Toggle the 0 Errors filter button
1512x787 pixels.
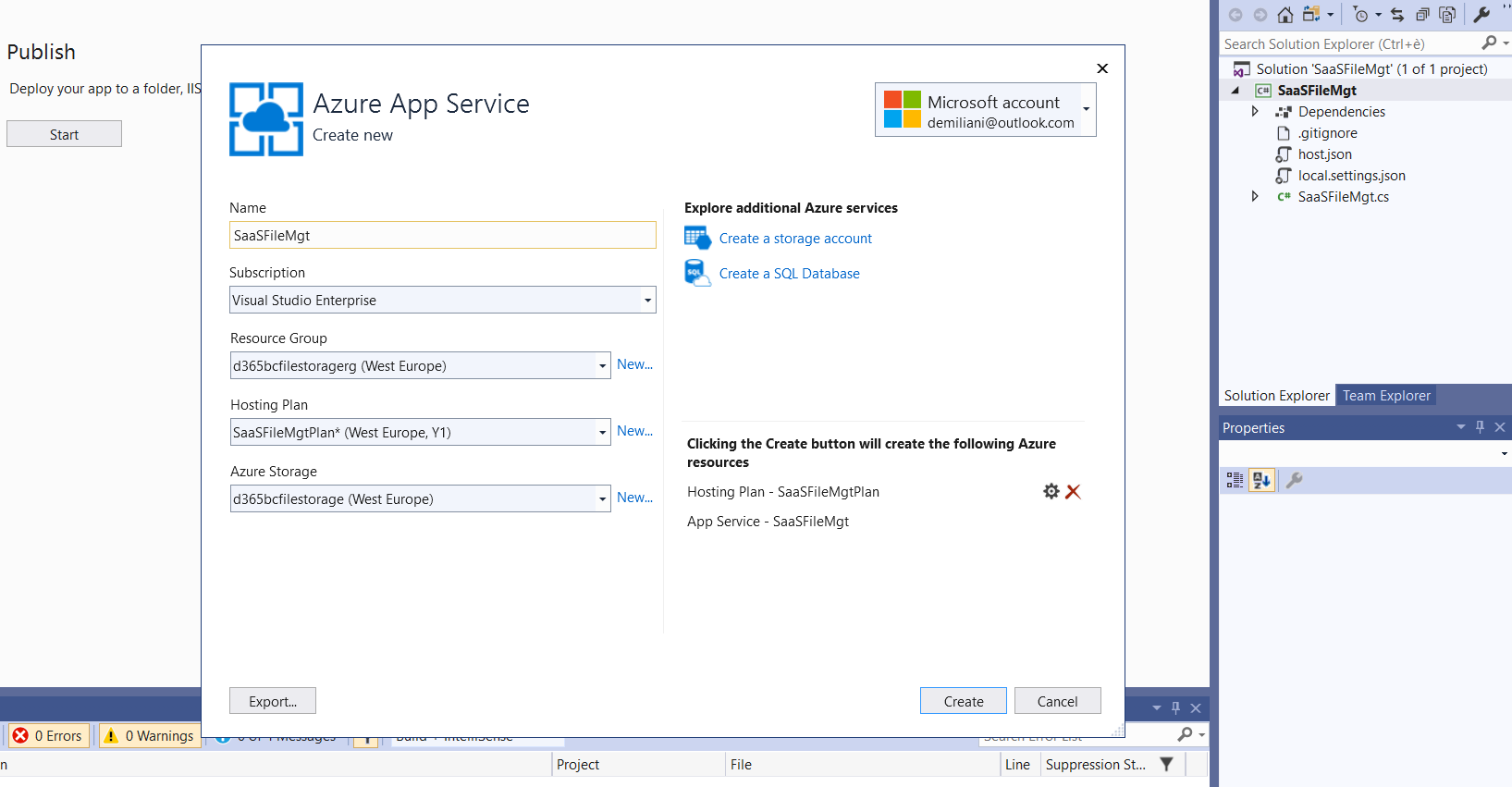(49, 735)
